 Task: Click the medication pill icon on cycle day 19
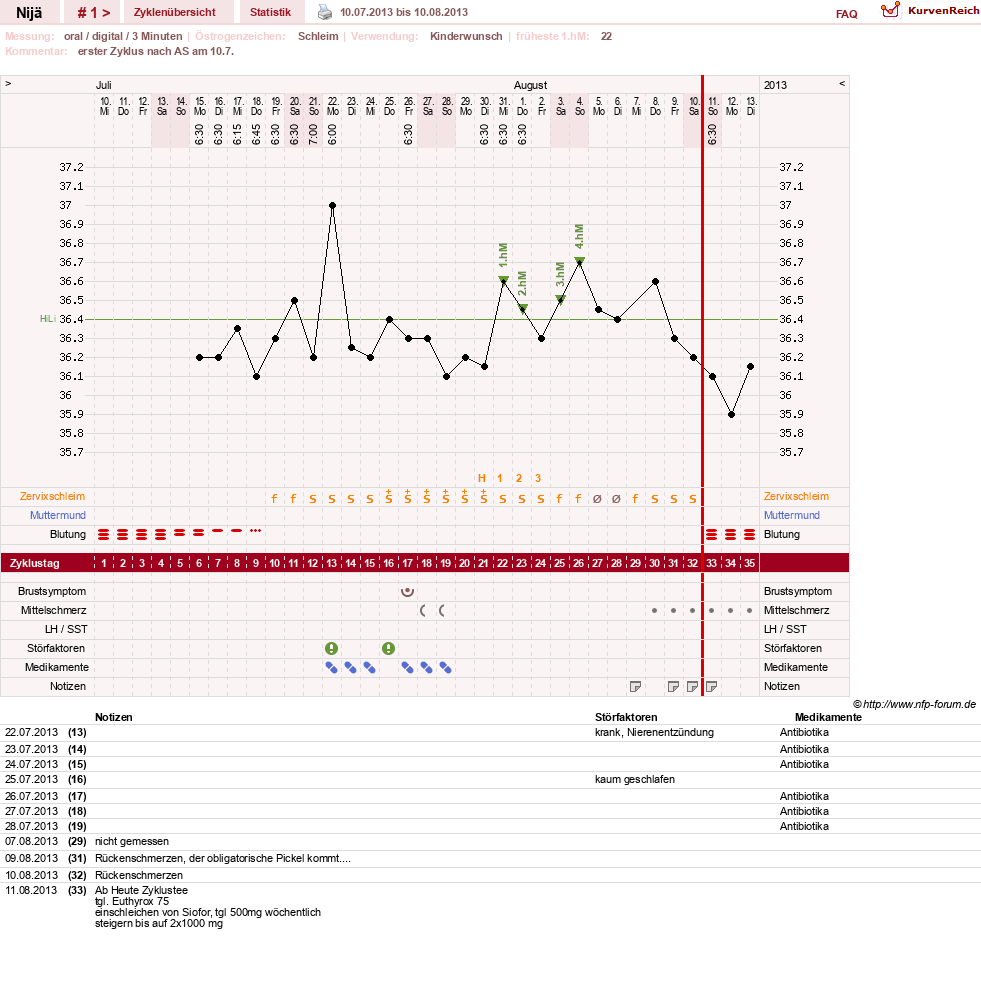pos(446,668)
